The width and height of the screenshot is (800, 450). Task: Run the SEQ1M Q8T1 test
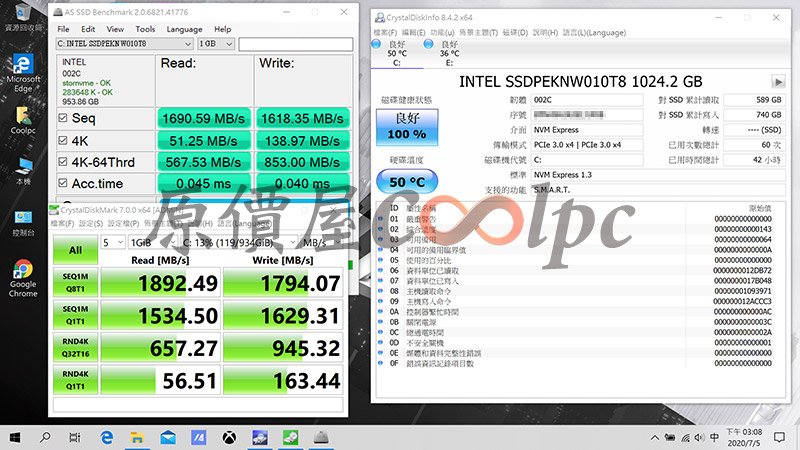coord(76,282)
